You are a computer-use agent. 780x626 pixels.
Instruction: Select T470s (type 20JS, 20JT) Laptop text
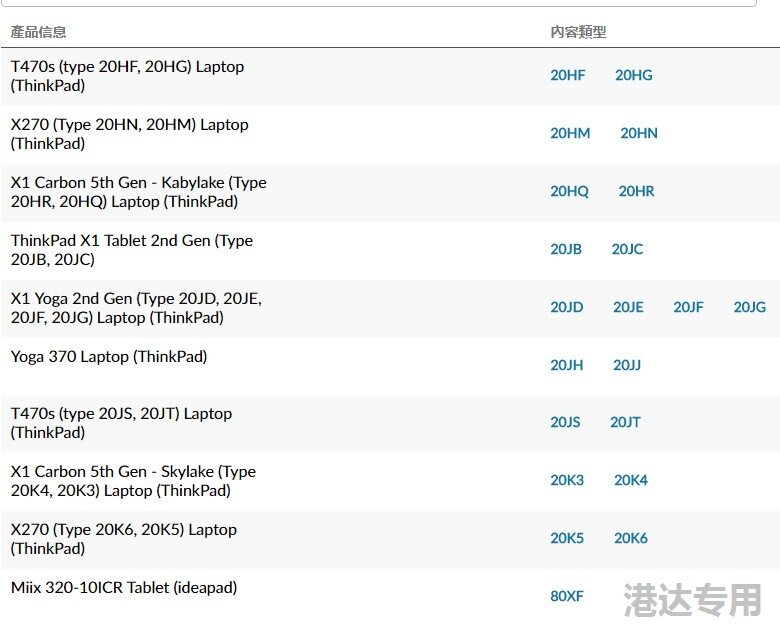121,423
